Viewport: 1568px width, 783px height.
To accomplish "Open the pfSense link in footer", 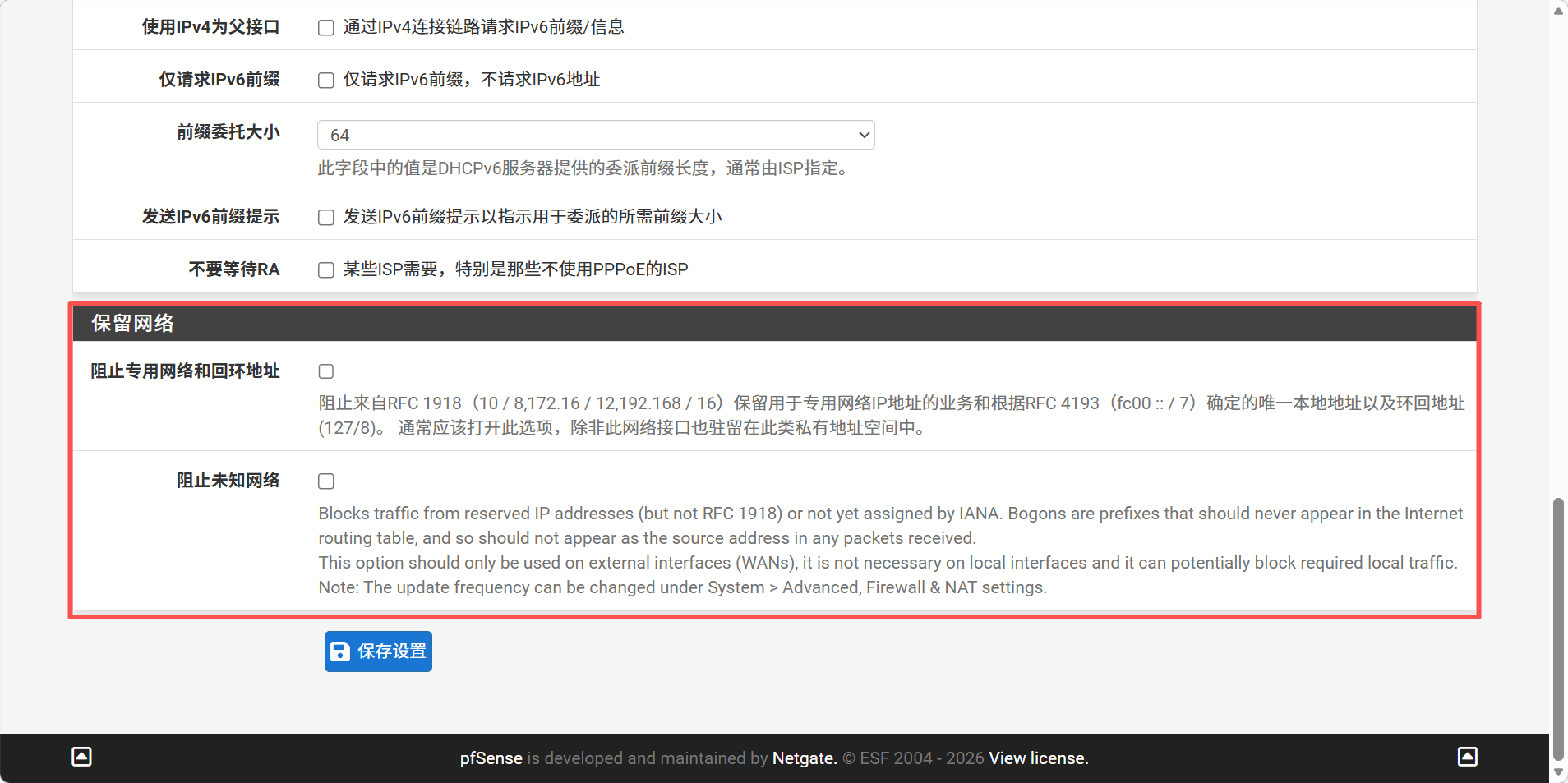I will coord(491,758).
